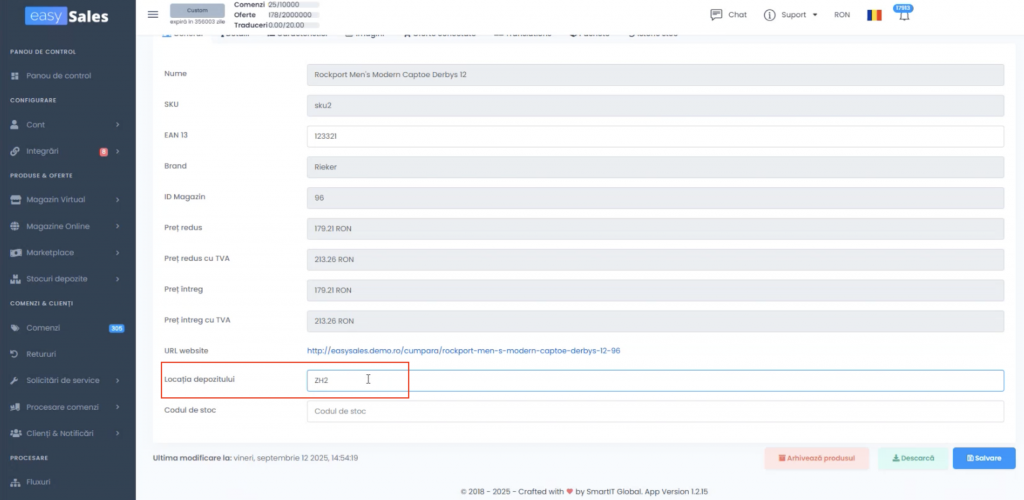The width and height of the screenshot is (1024, 500).
Task: Click the Arhivează produsul button
Action: tap(816, 458)
